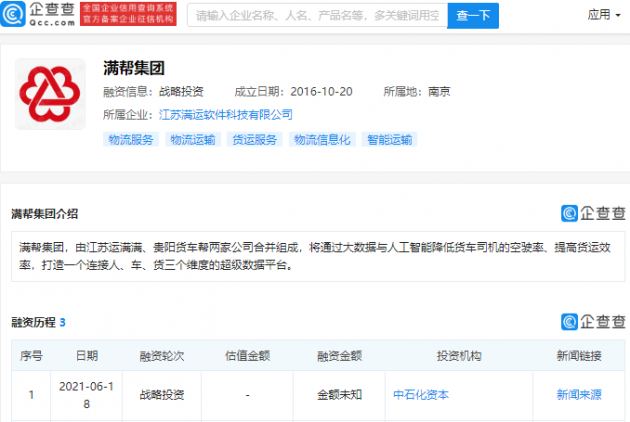Click the 满帮集团 heading title

coord(134,68)
